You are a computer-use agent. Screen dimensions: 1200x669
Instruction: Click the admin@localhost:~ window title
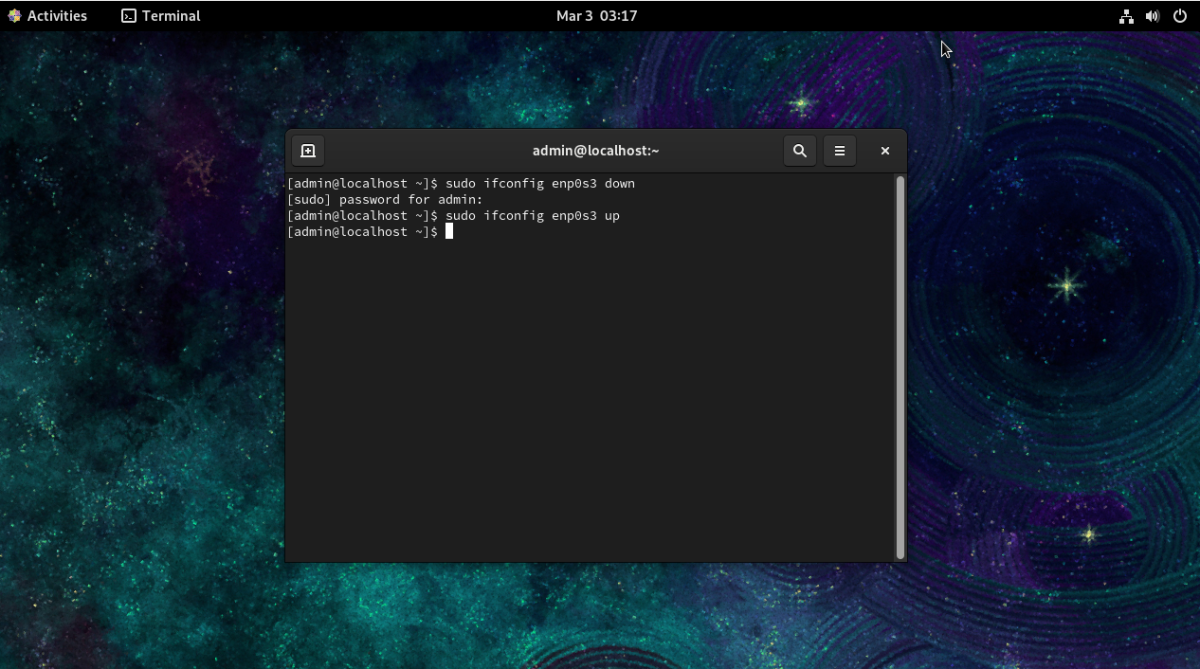coord(596,151)
